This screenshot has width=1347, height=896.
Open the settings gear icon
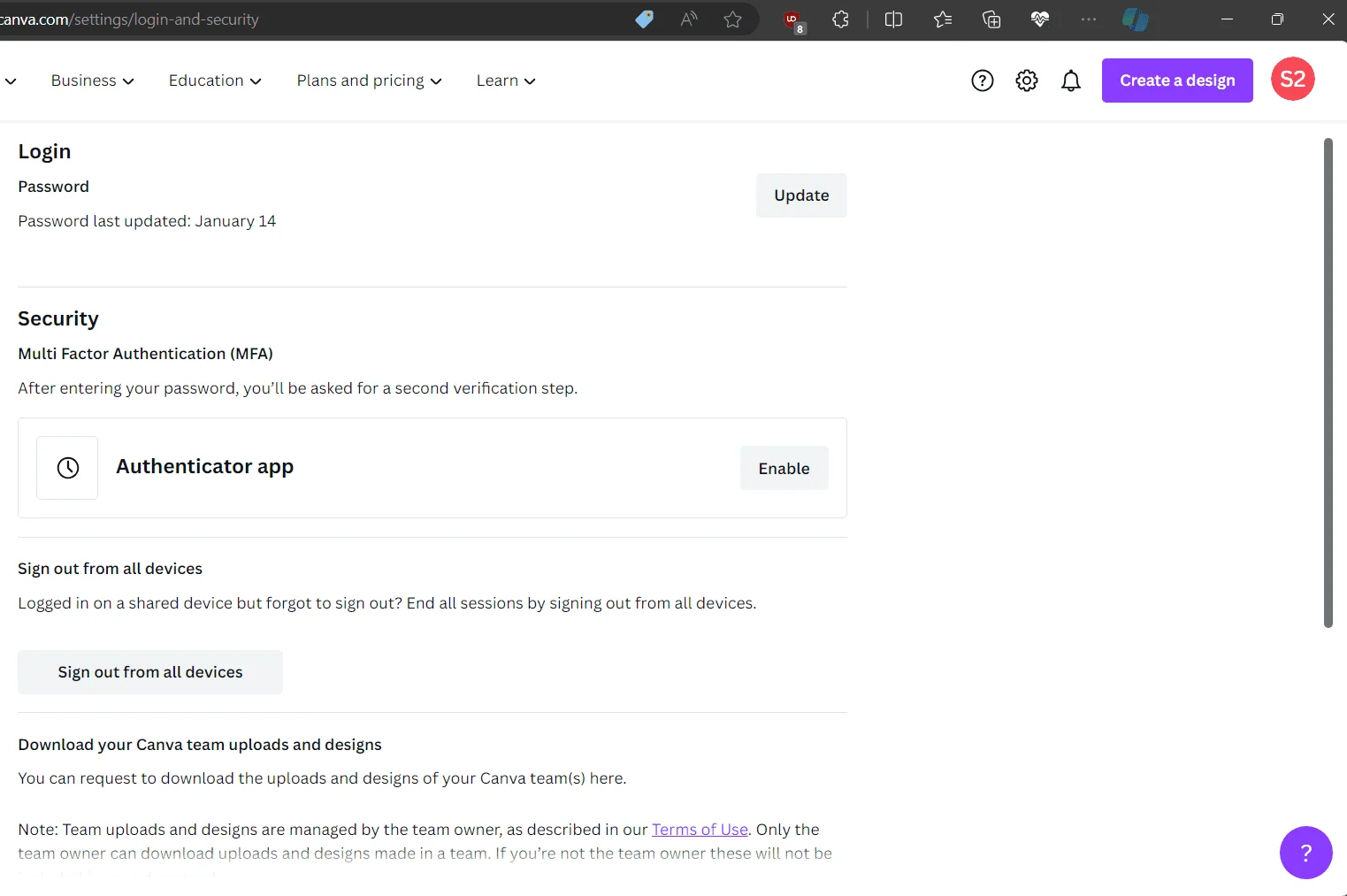[x=1027, y=80]
